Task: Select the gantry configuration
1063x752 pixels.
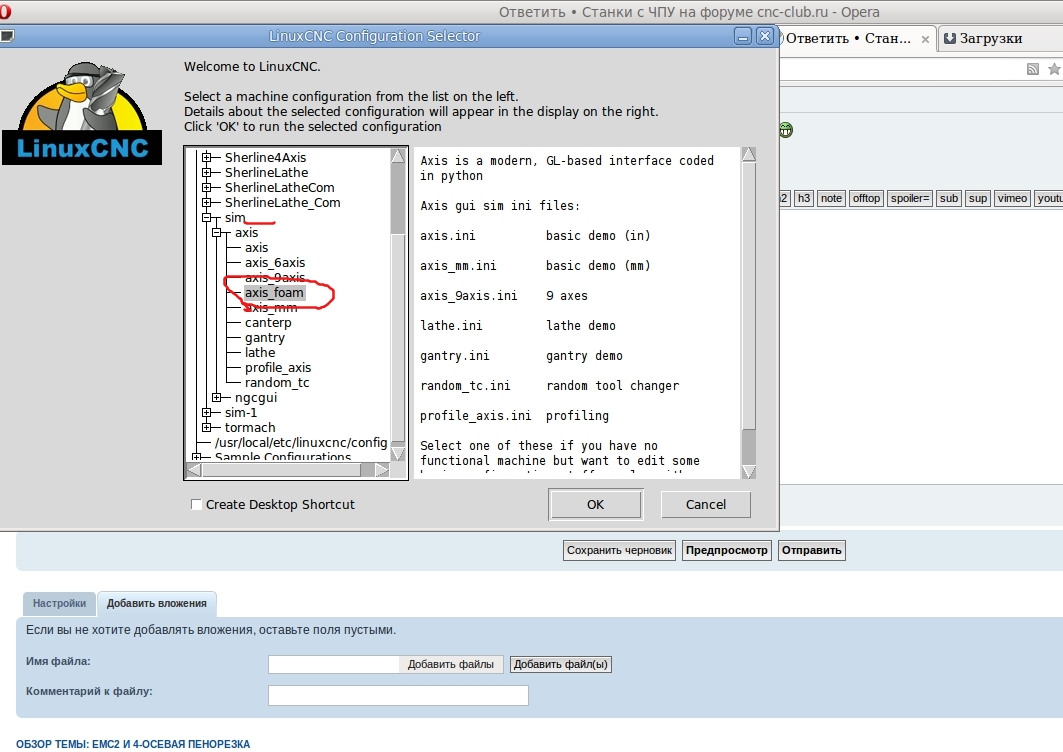Action: click(x=264, y=338)
